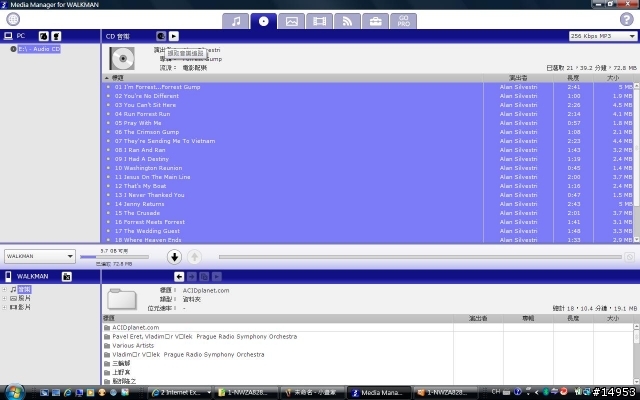
Task: Select track 13 I Never Thanked You
Action: pos(368,195)
